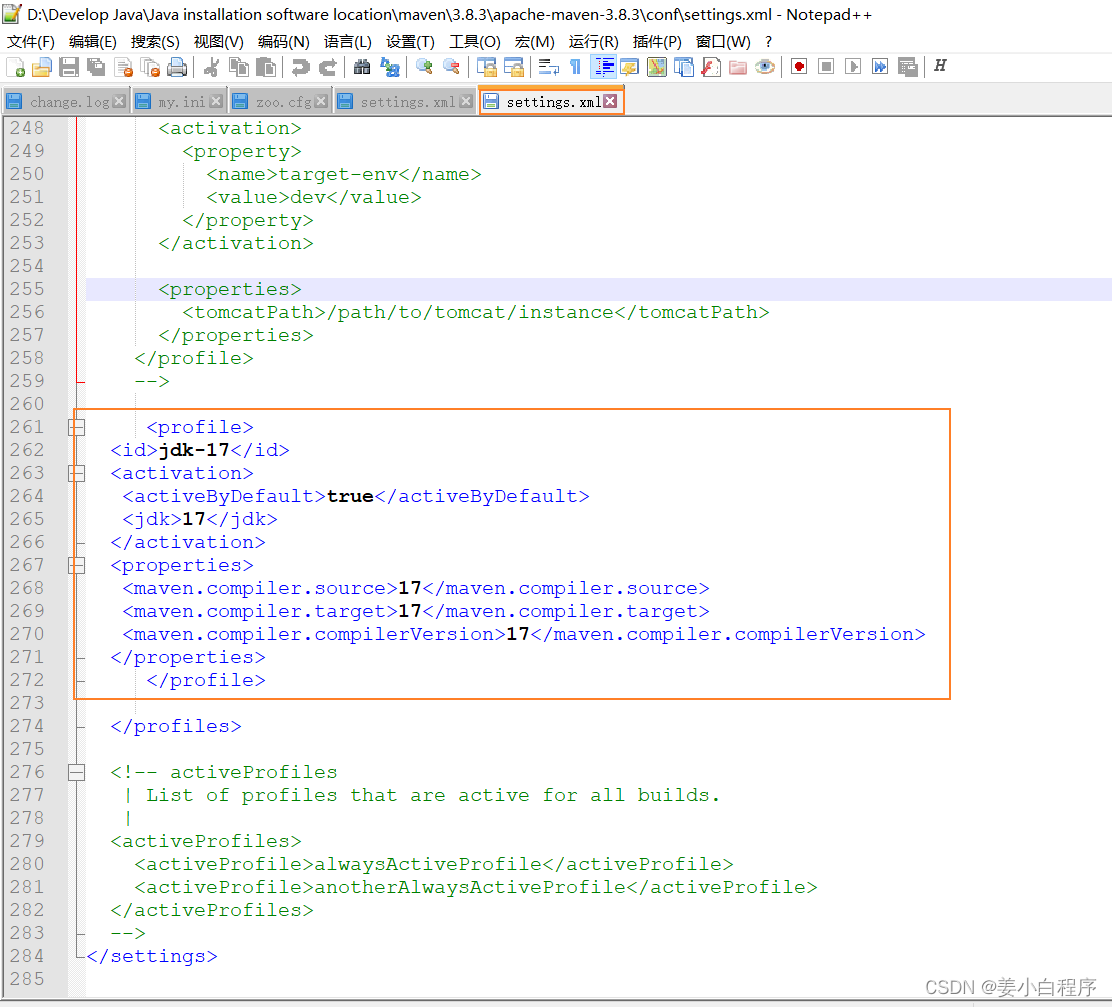Open the 设置(T) menu
The height and width of the screenshot is (1007, 1112).
pos(410,42)
